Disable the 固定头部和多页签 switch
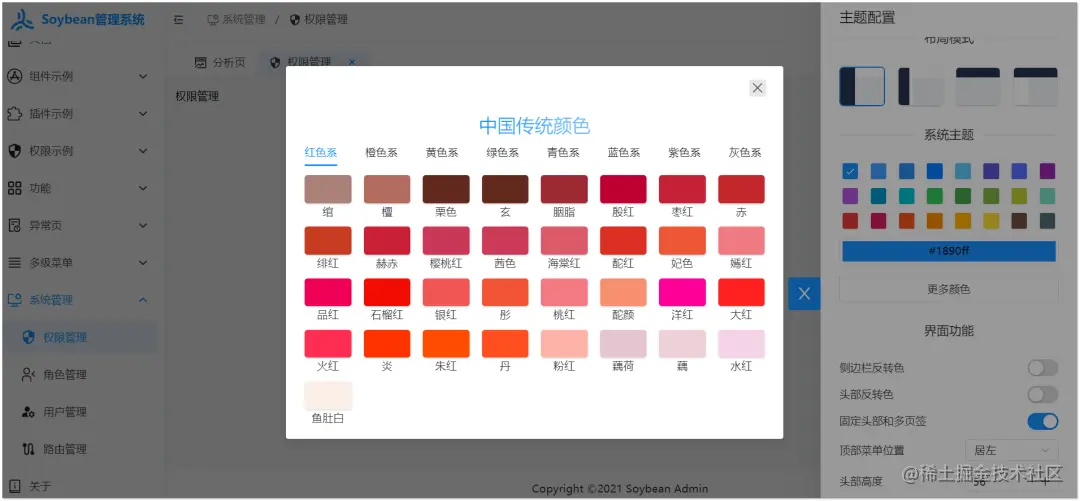This screenshot has height=501, width=1080. (1043, 421)
